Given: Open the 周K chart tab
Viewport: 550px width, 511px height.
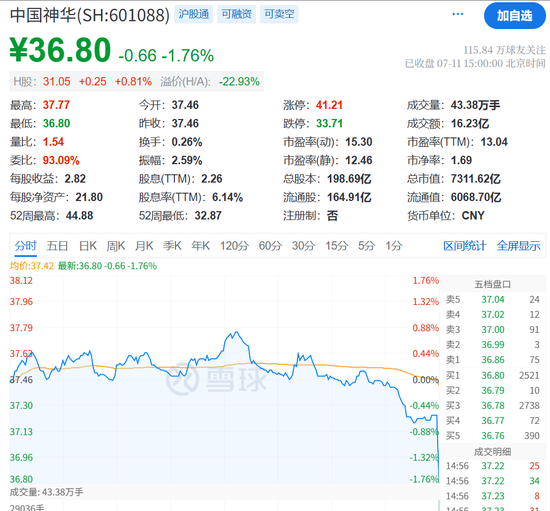Looking at the screenshot, I should 116,246.
